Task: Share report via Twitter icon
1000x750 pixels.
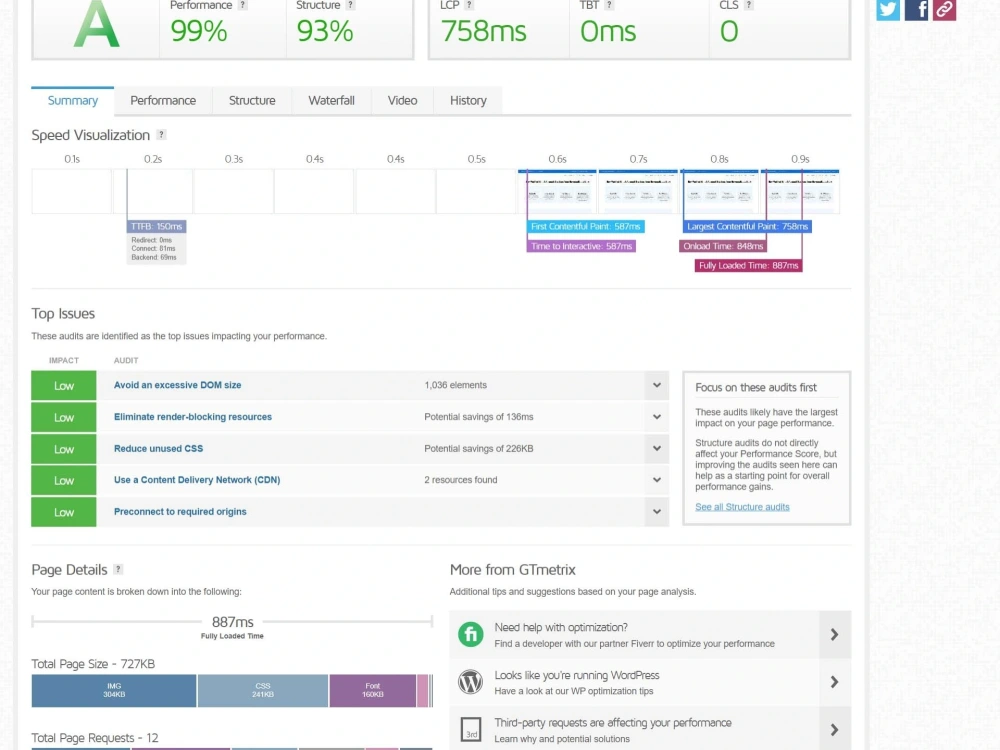Action: click(888, 10)
